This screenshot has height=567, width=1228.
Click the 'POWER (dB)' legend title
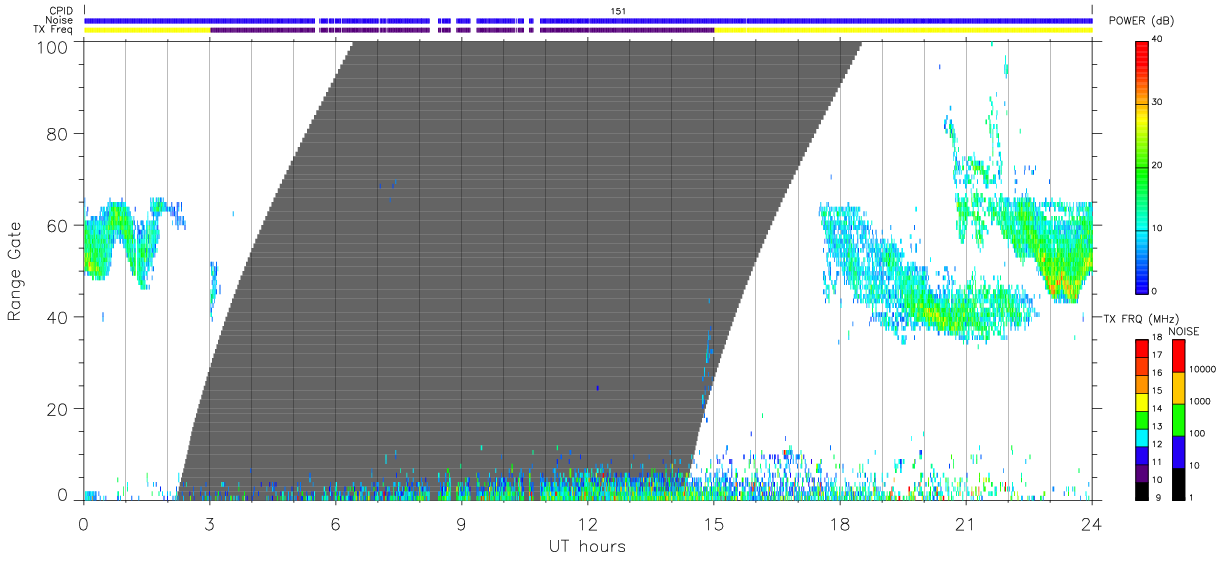[1143, 21]
